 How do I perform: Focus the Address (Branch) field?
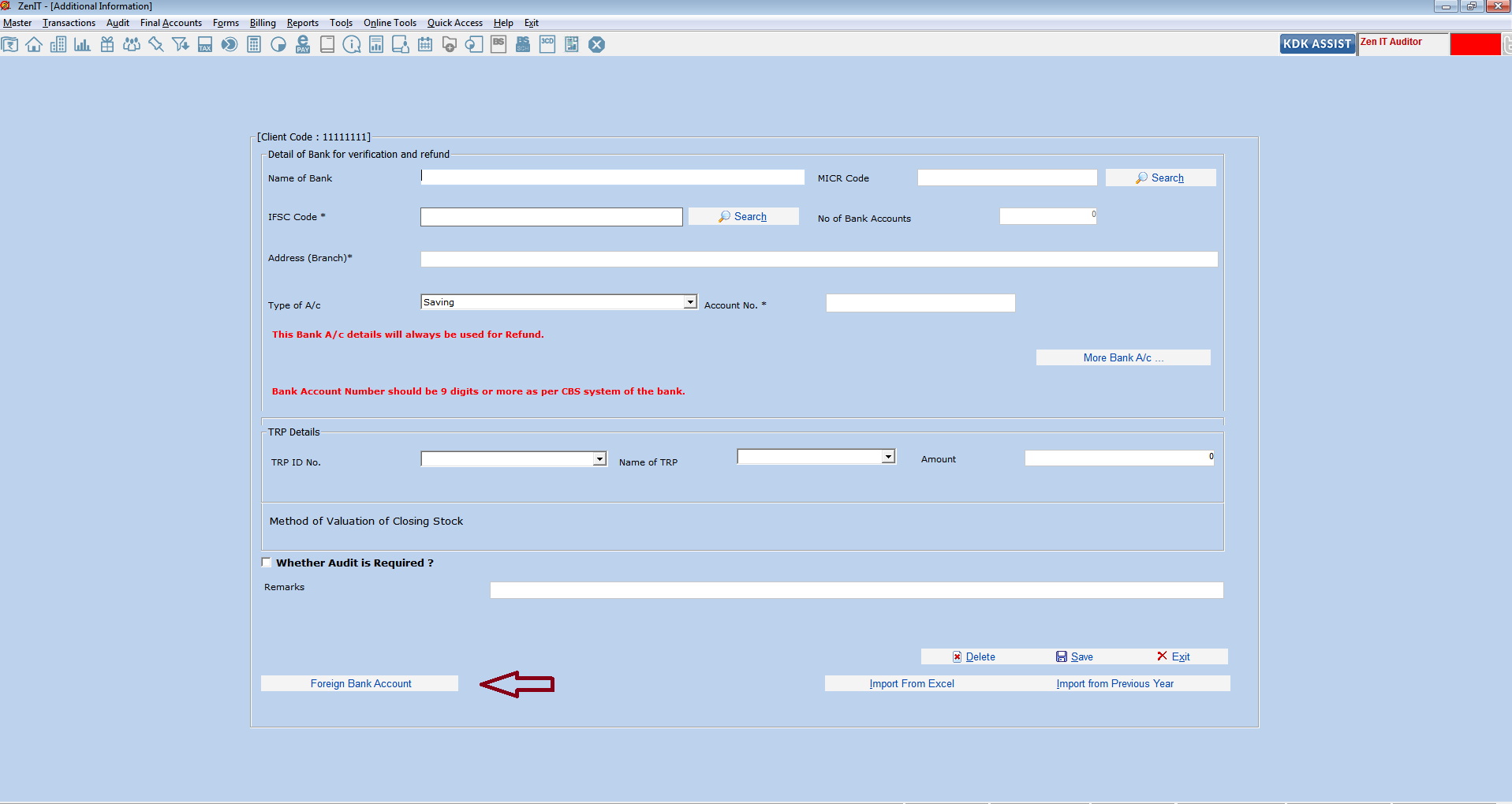click(819, 259)
